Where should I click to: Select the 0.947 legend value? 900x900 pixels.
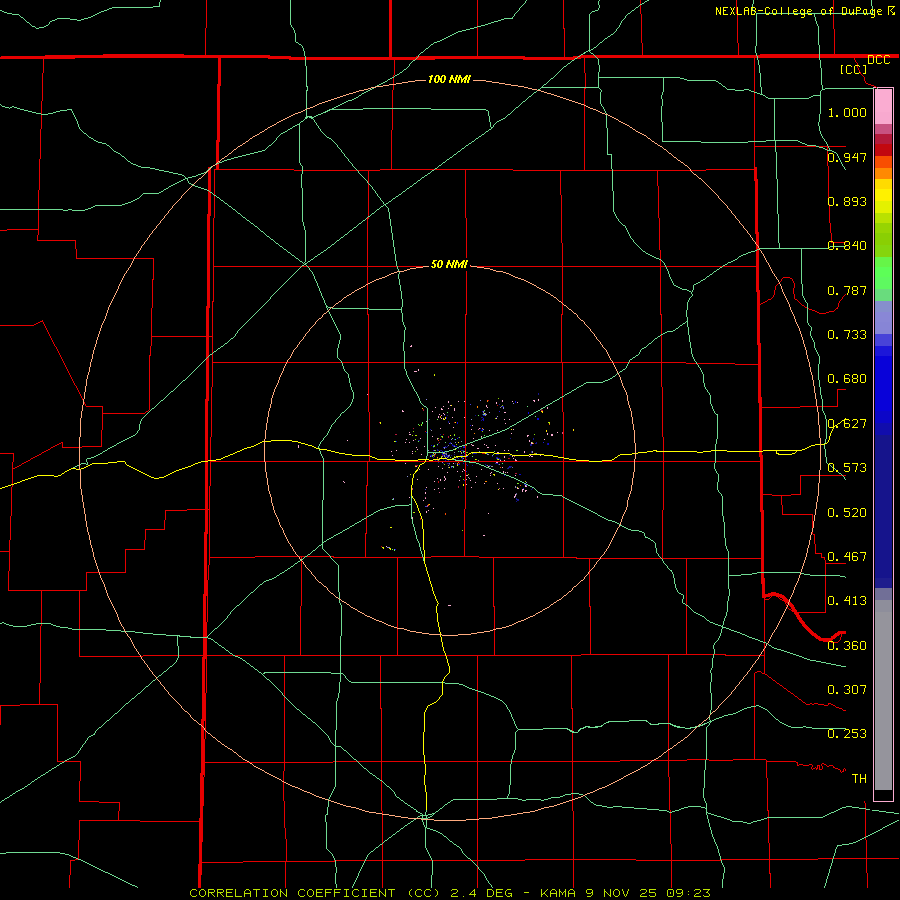[x=847, y=157]
